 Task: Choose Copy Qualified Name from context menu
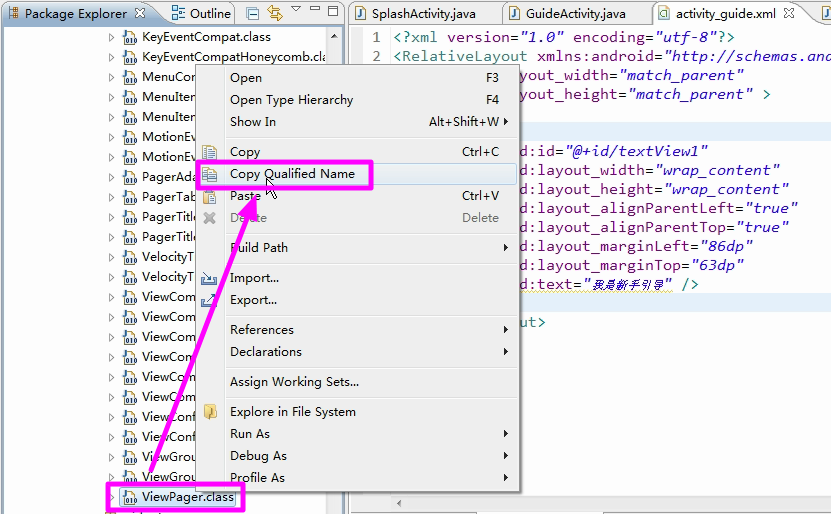click(292, 174)
